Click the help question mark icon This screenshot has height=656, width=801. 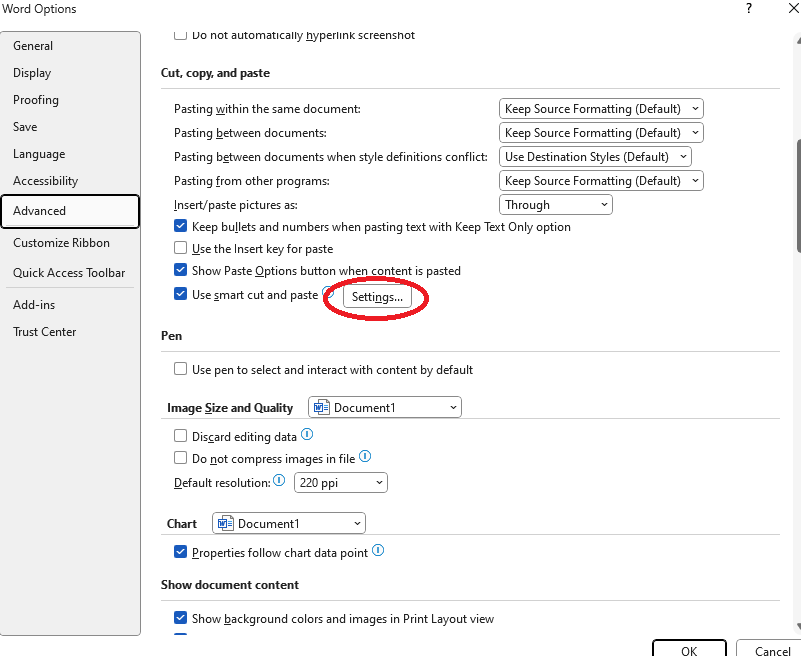coord(748,8)
